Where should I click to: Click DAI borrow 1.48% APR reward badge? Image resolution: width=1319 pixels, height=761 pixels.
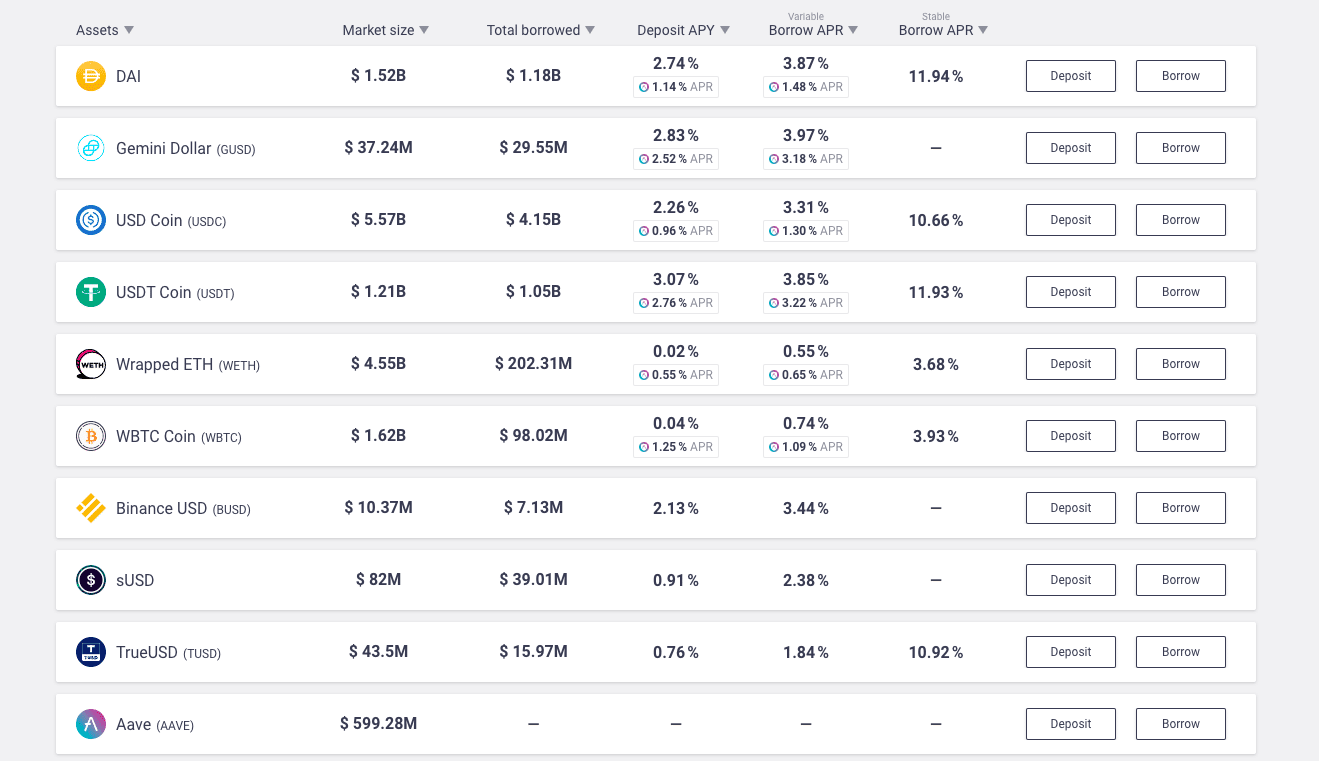pyautogui.click(x=806, y=87)
